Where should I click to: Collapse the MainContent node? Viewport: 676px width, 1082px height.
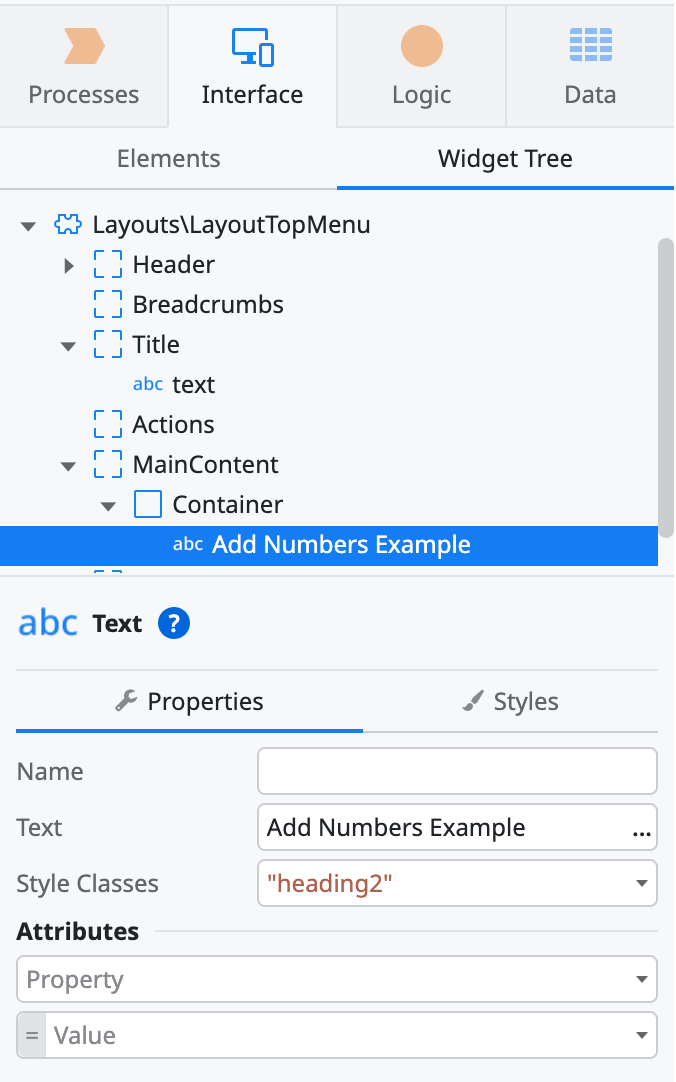coord(68,466)
